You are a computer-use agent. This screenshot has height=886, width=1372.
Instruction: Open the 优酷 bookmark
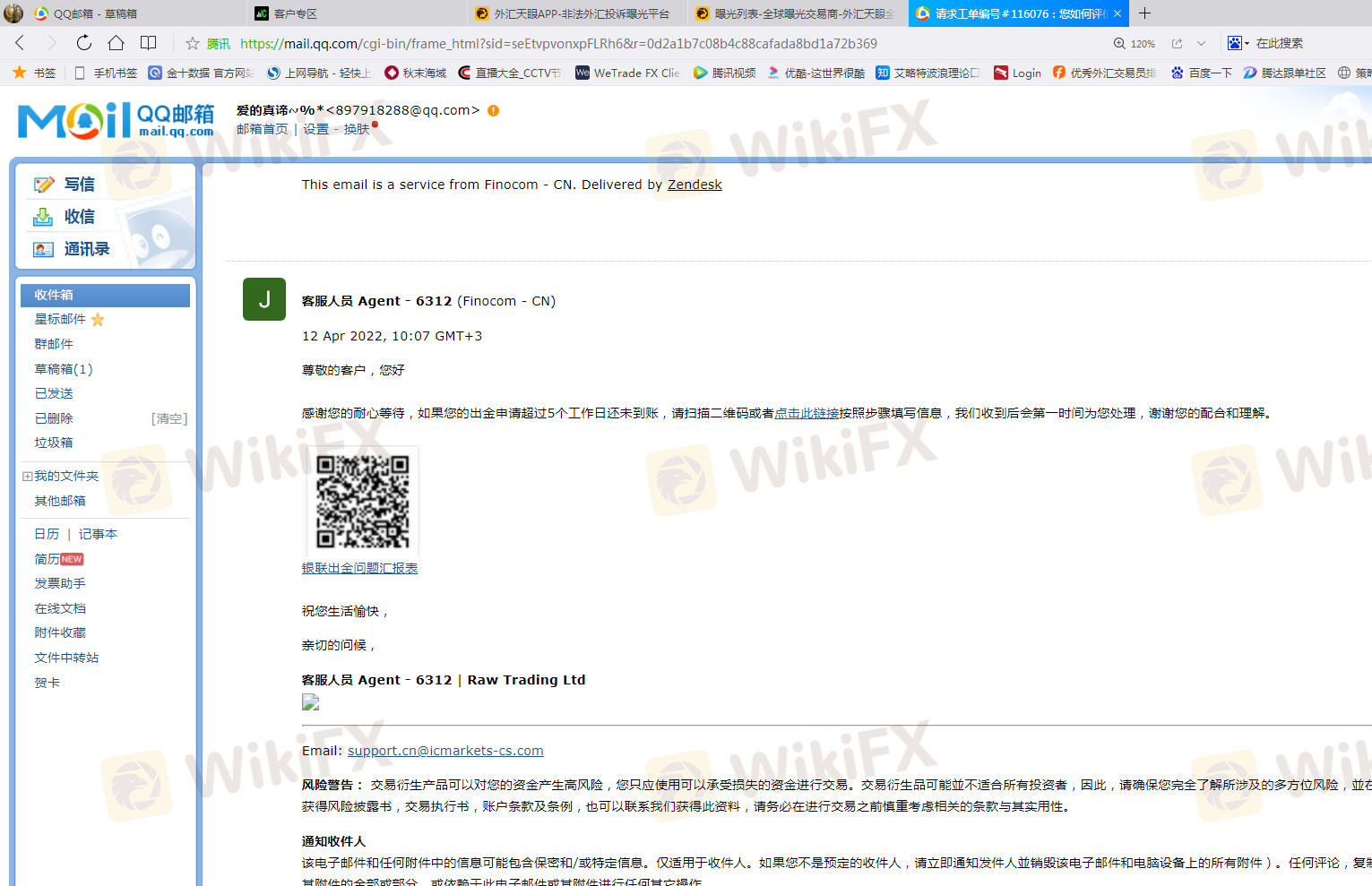815,73
